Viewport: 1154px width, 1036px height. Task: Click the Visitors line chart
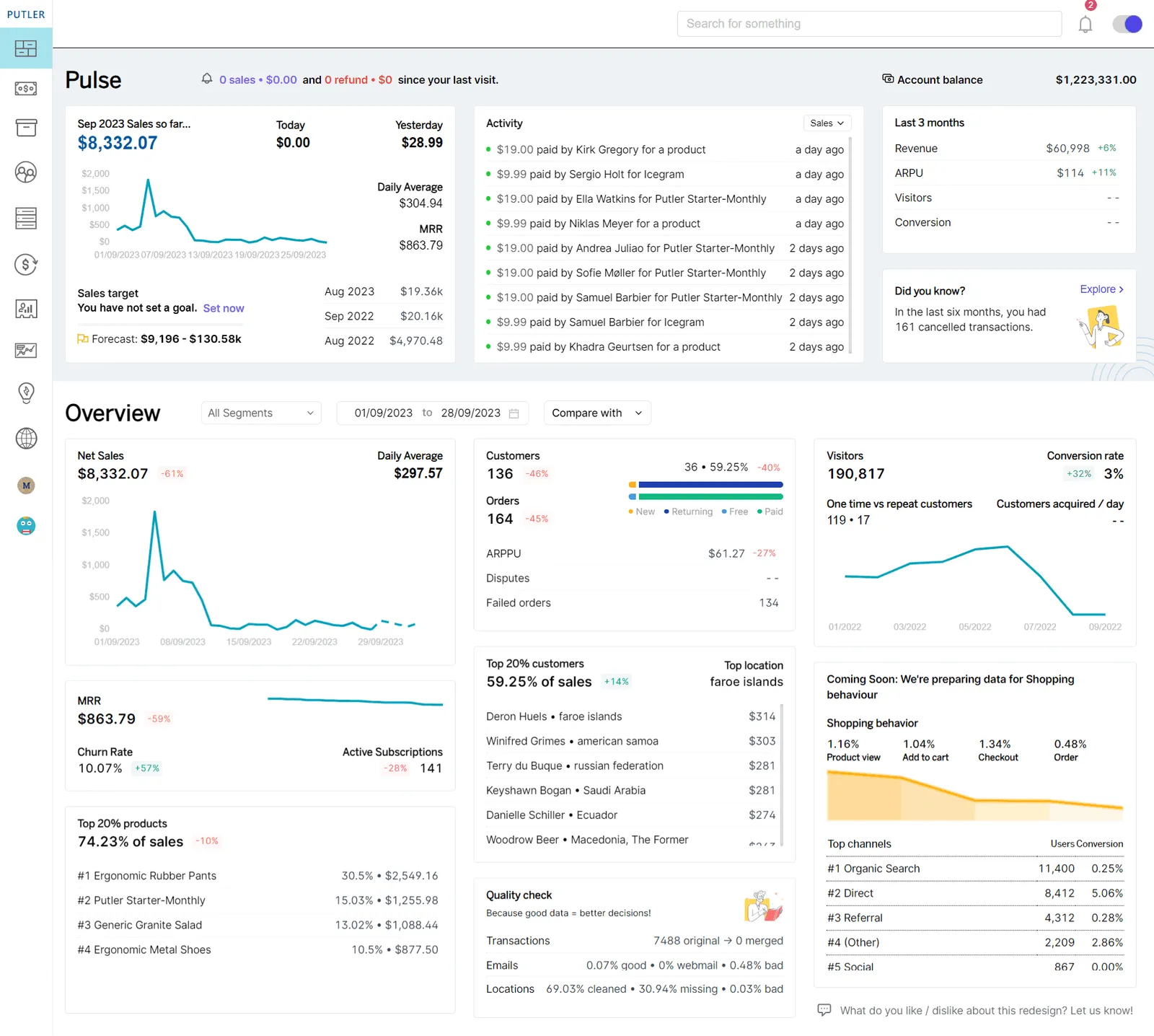click(975, 581)
